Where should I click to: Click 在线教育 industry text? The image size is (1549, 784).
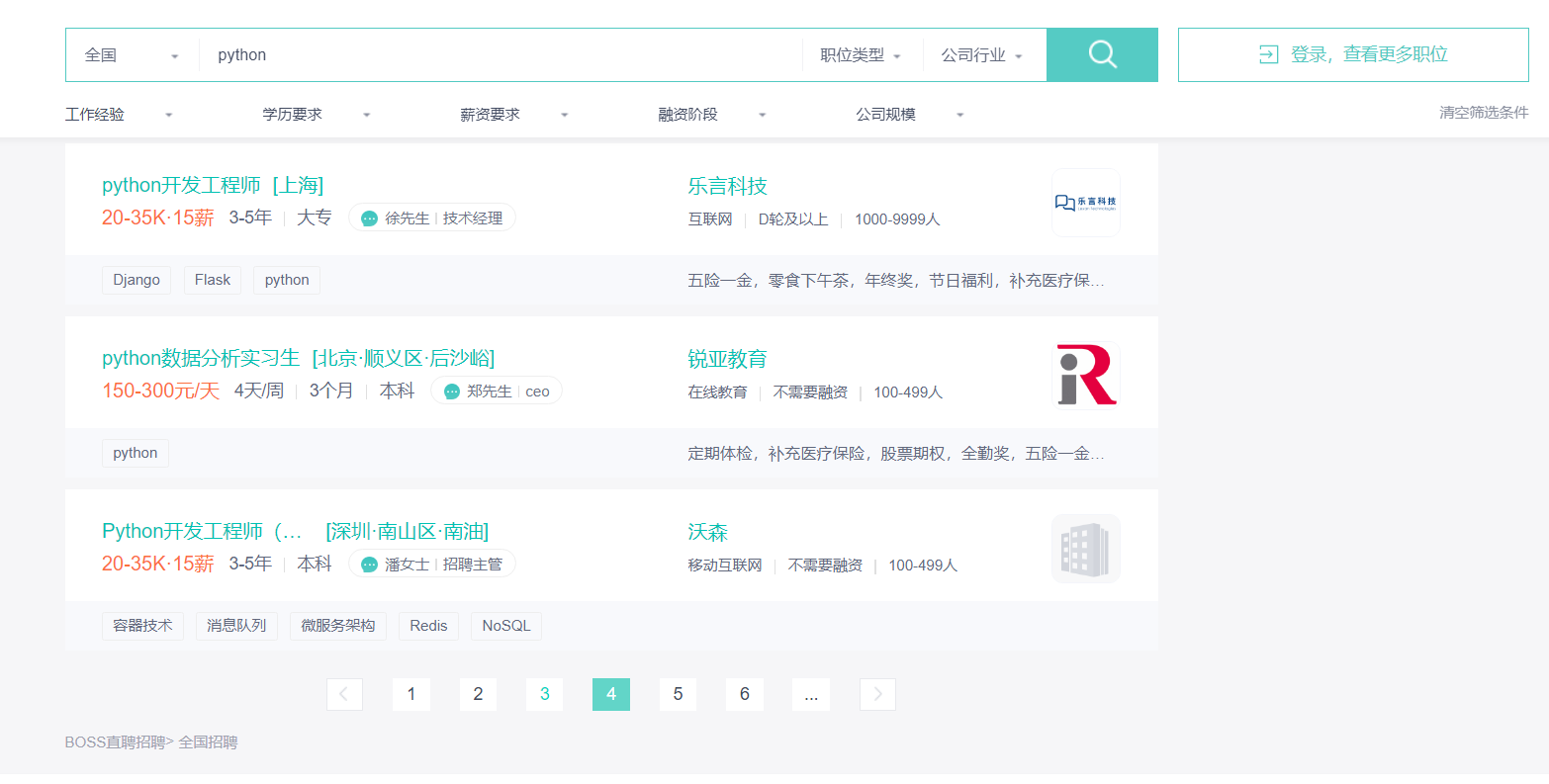click(x=718, y=392)
